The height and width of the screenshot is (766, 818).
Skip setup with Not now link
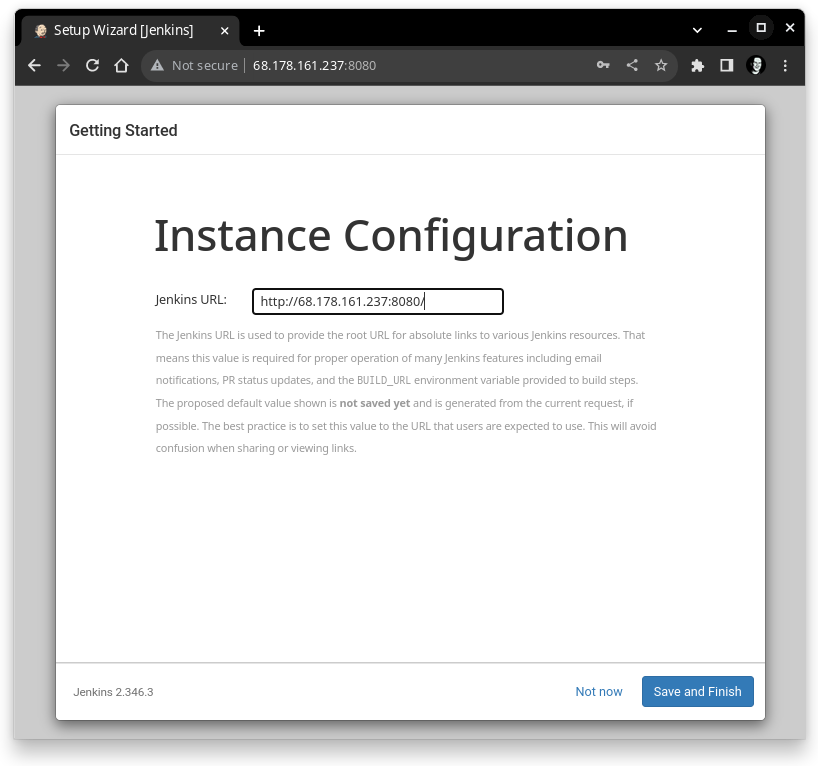599,691
